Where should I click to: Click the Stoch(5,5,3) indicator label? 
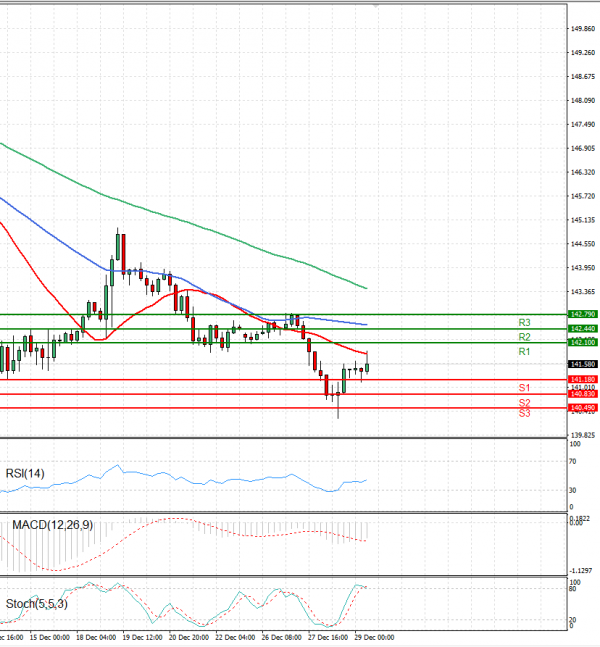[x=36, y=604]
